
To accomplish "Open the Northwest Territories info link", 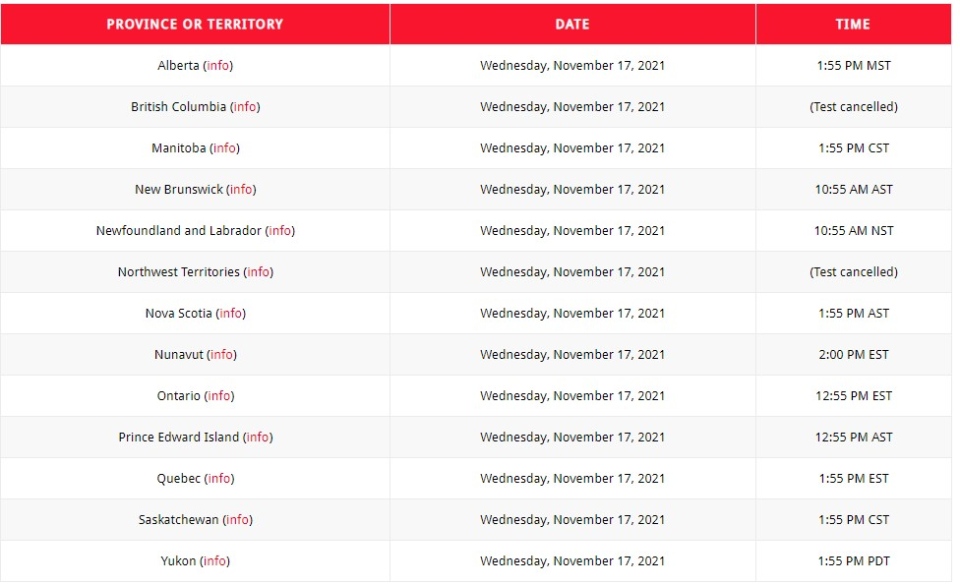I will 258,272.
